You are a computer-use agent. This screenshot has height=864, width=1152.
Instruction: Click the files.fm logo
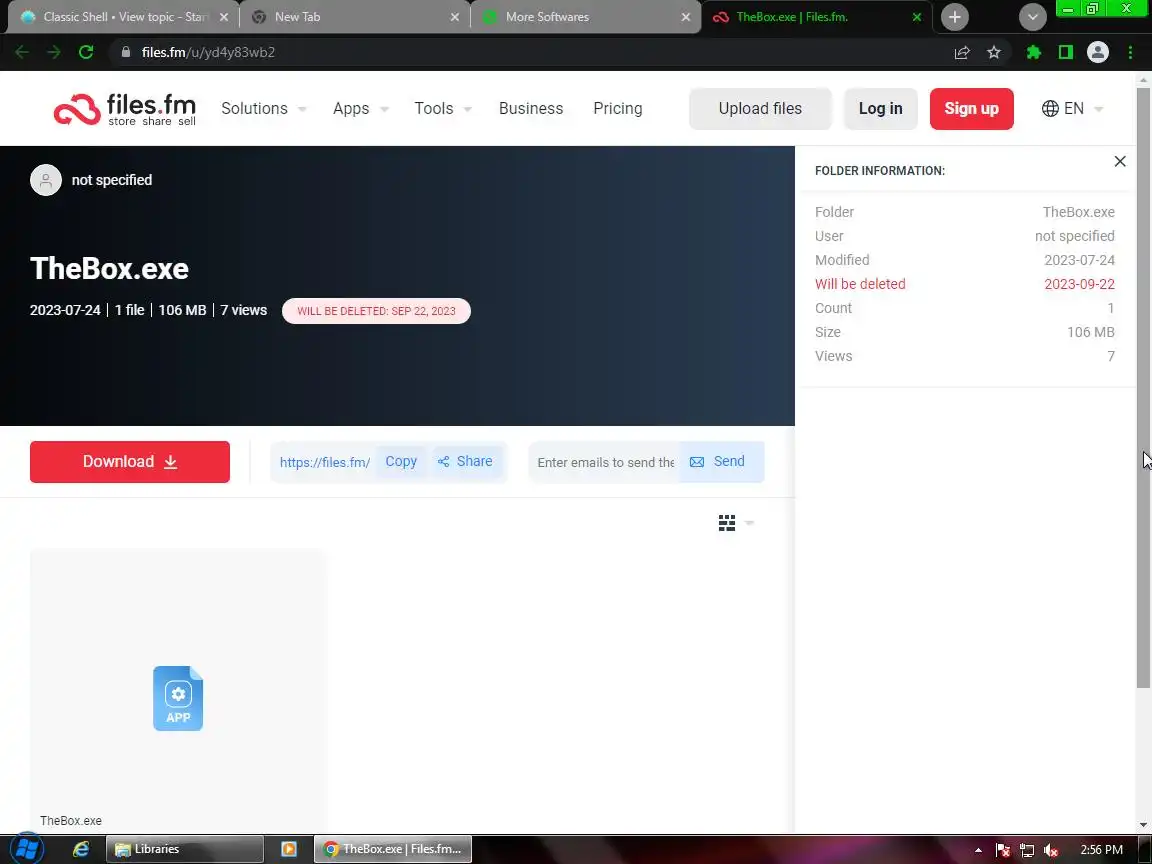click(x=125, y=109)
